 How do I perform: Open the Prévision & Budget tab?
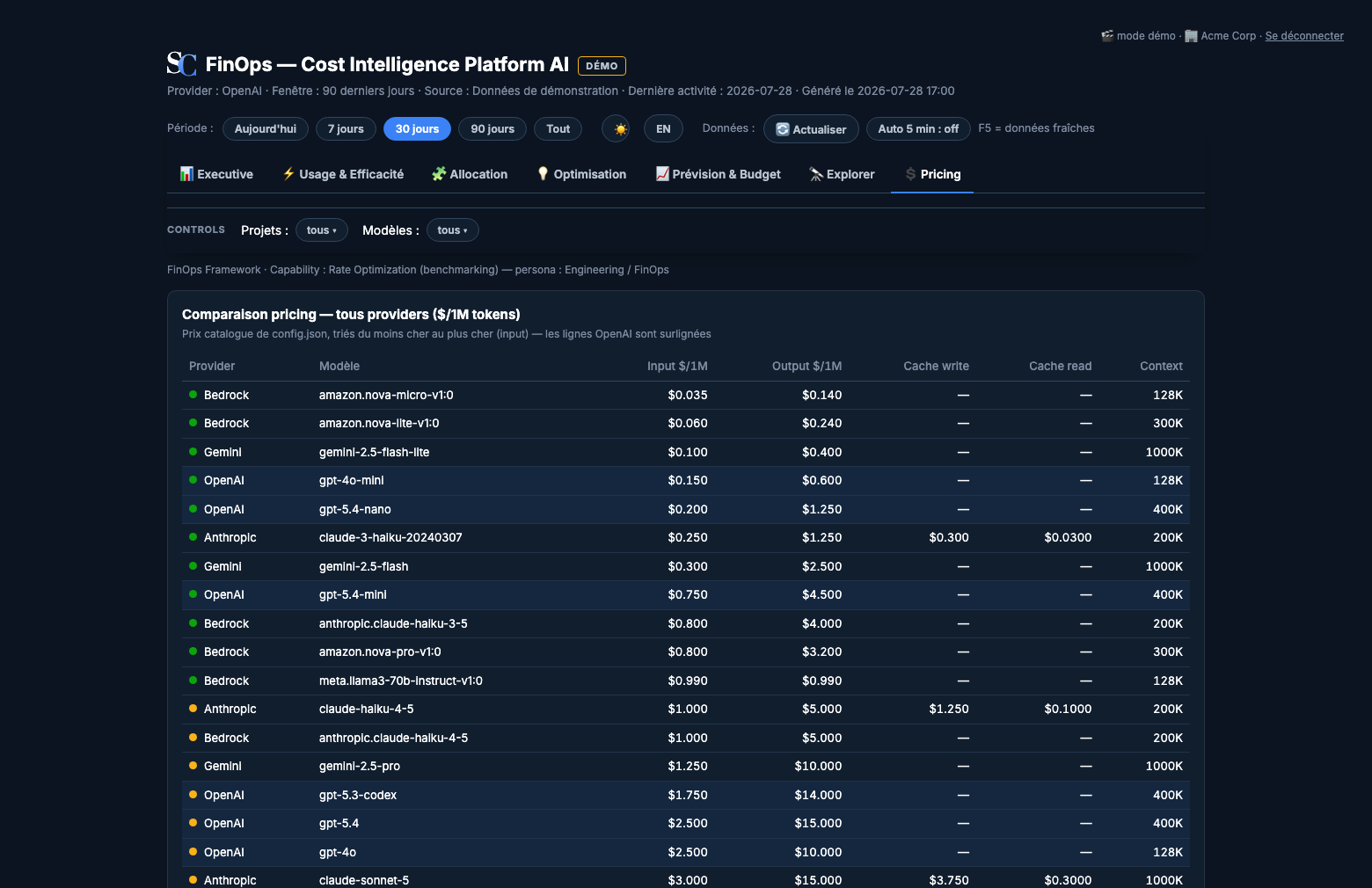(719, 174)
